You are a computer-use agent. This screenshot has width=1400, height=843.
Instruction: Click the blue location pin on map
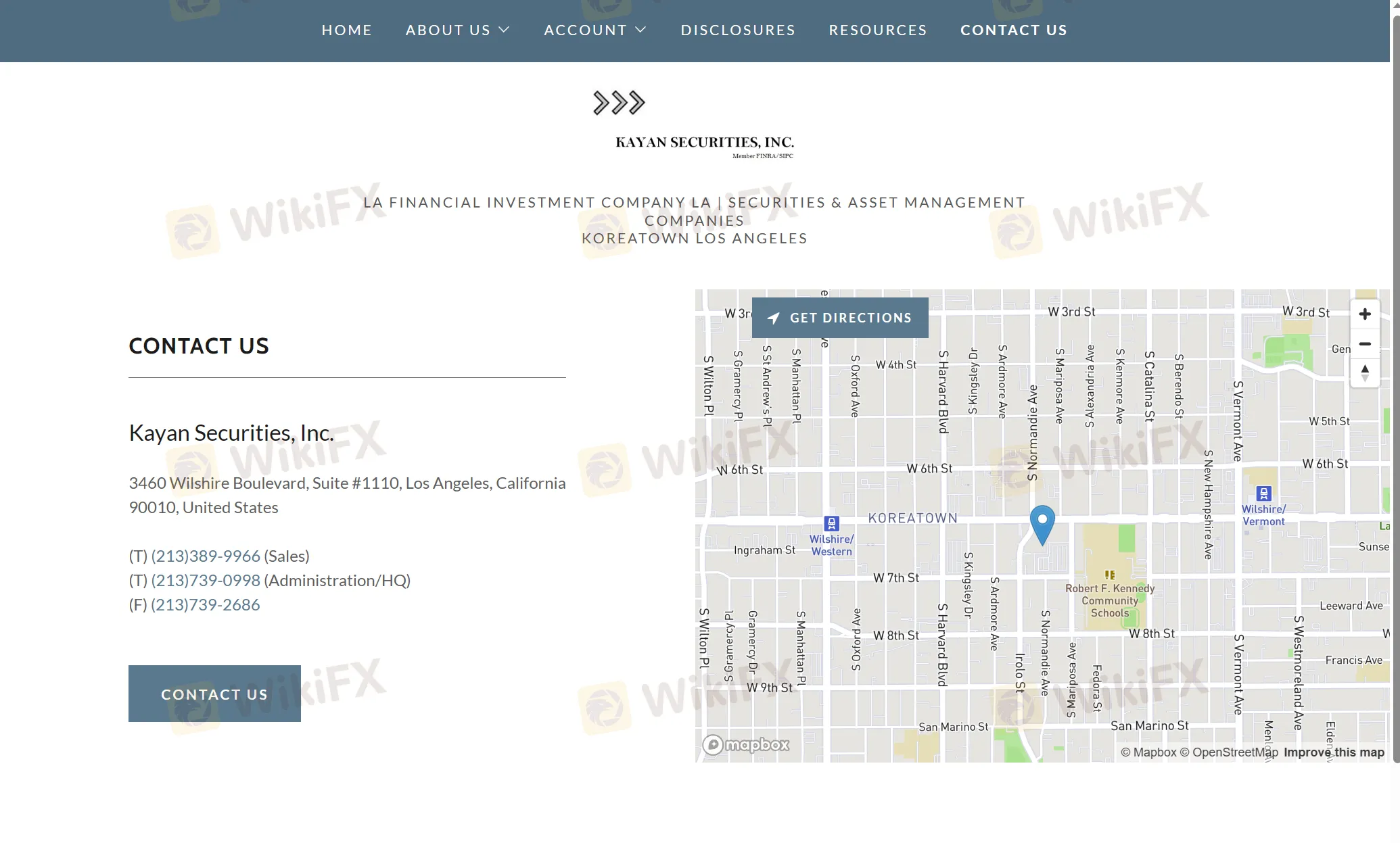tap(1042, 525)
